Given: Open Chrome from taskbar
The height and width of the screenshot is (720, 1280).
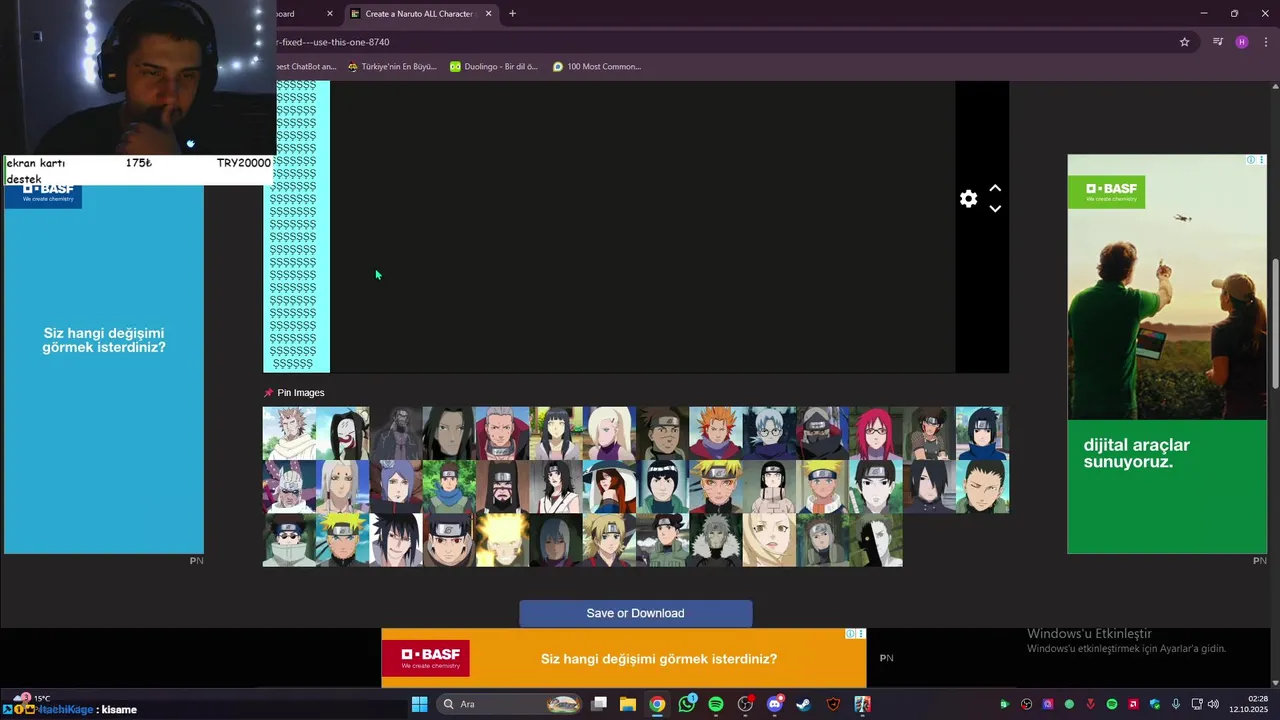Looking at the screenshot, I should click(x=657, y=704).
